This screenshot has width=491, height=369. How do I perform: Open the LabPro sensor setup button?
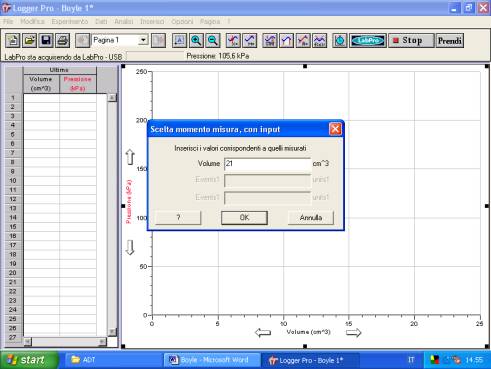click(x=368, y=41)
